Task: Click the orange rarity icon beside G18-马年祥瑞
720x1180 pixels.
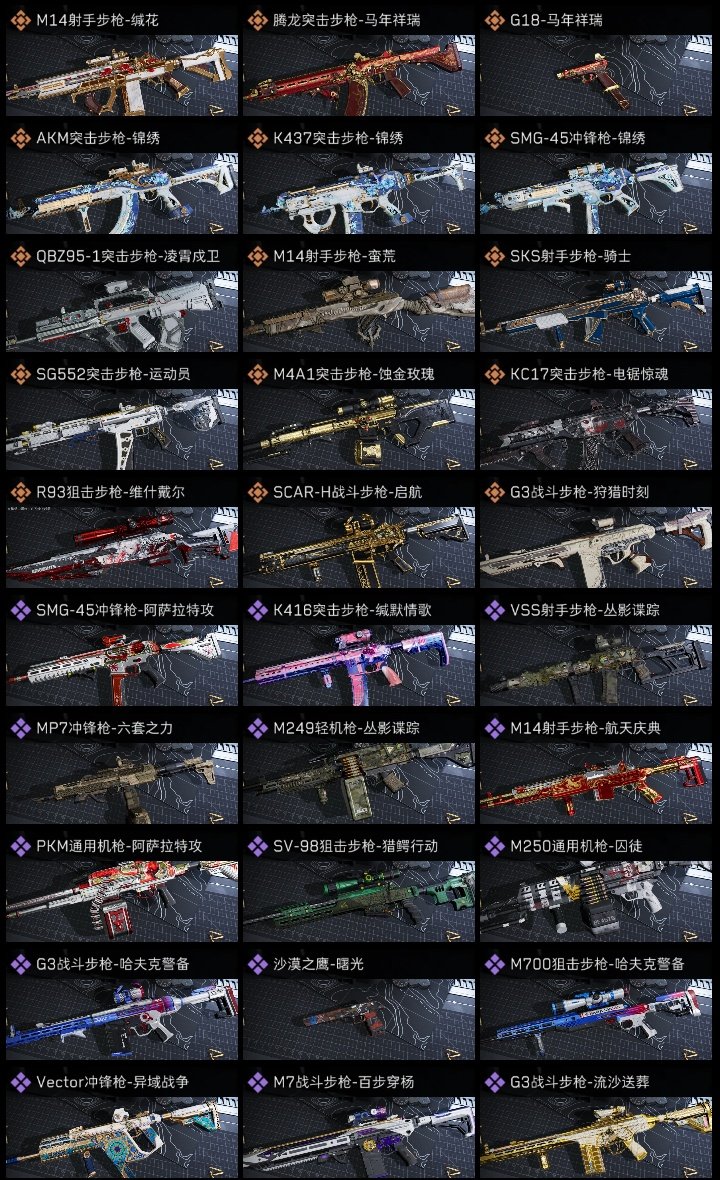Action: [494, 20]
